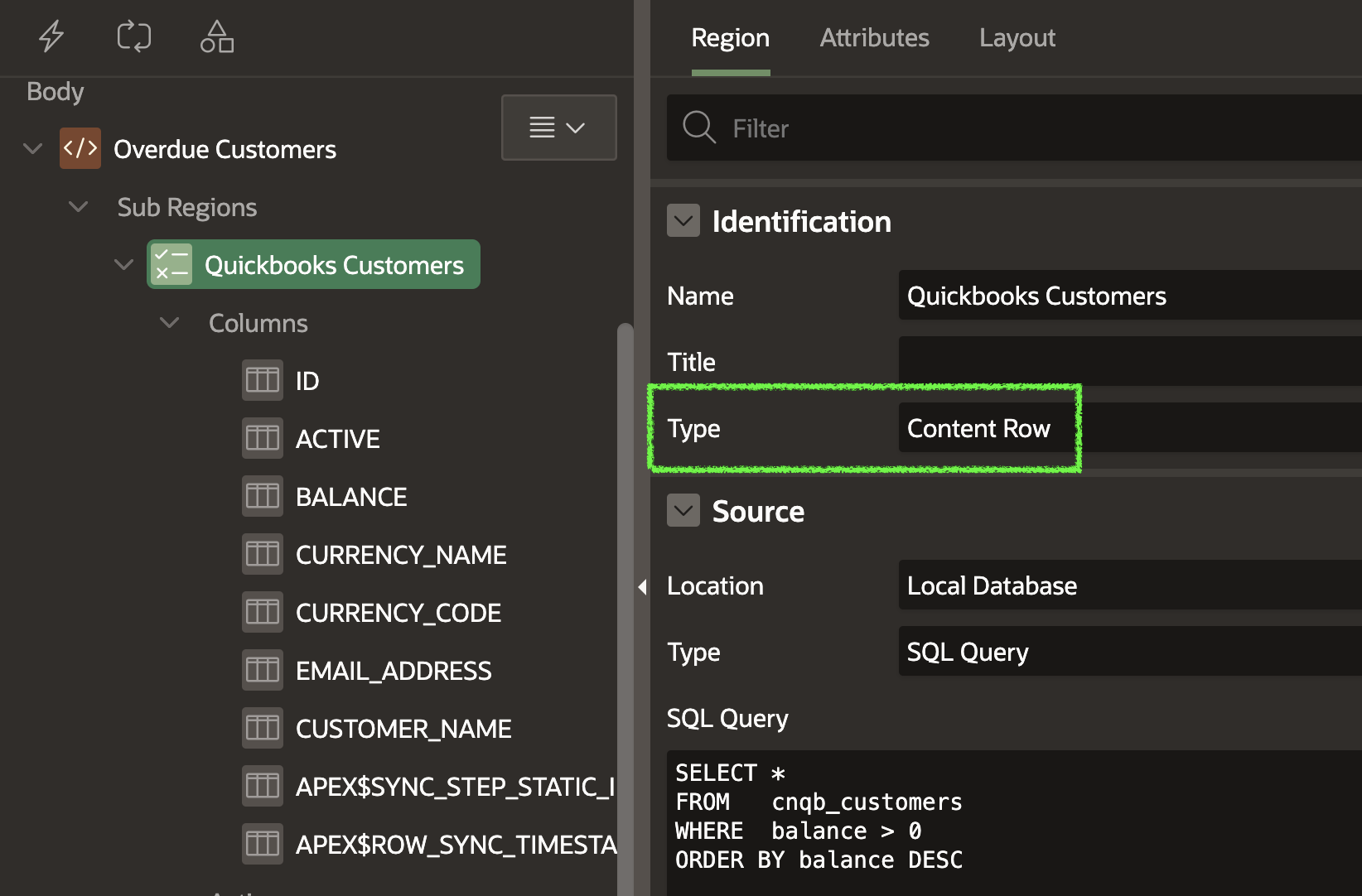The height and width of the screenshot is (896, 1362).
Task: Click the tree panel vertical scrollbar
Action: tap(625, 609)
